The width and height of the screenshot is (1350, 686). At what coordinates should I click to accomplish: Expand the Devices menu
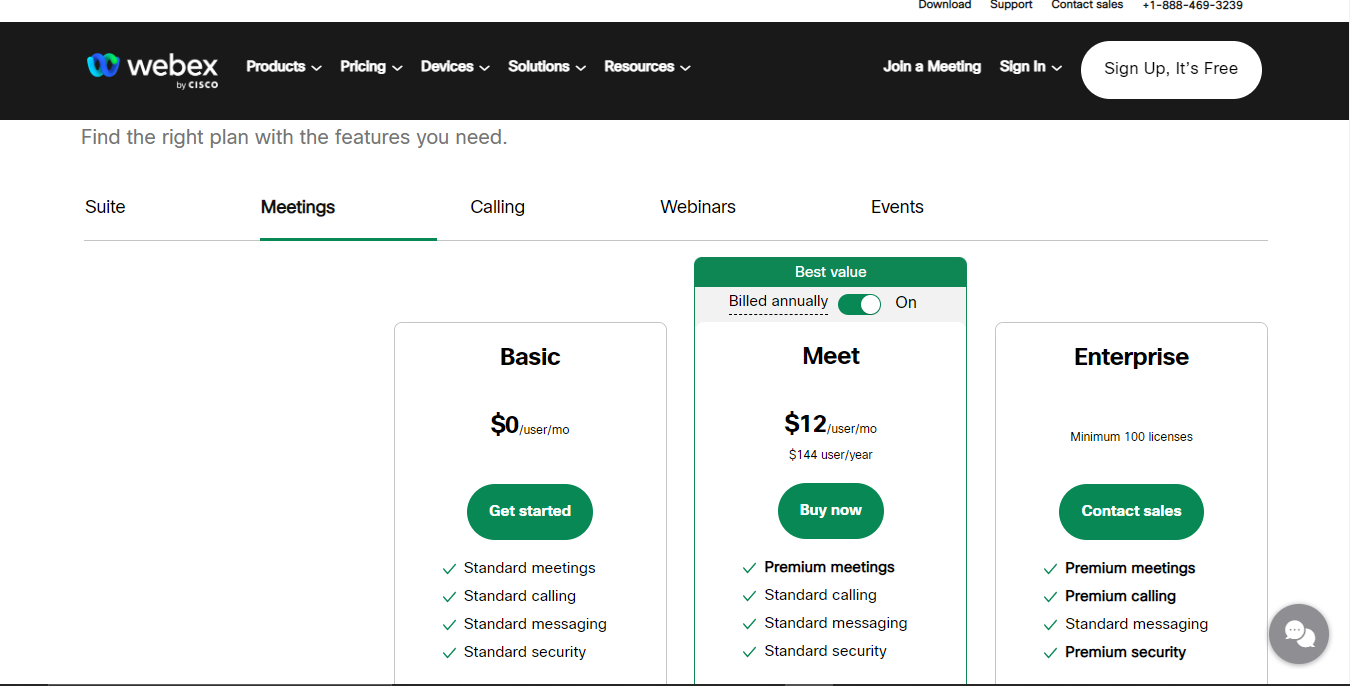[455, 67]
